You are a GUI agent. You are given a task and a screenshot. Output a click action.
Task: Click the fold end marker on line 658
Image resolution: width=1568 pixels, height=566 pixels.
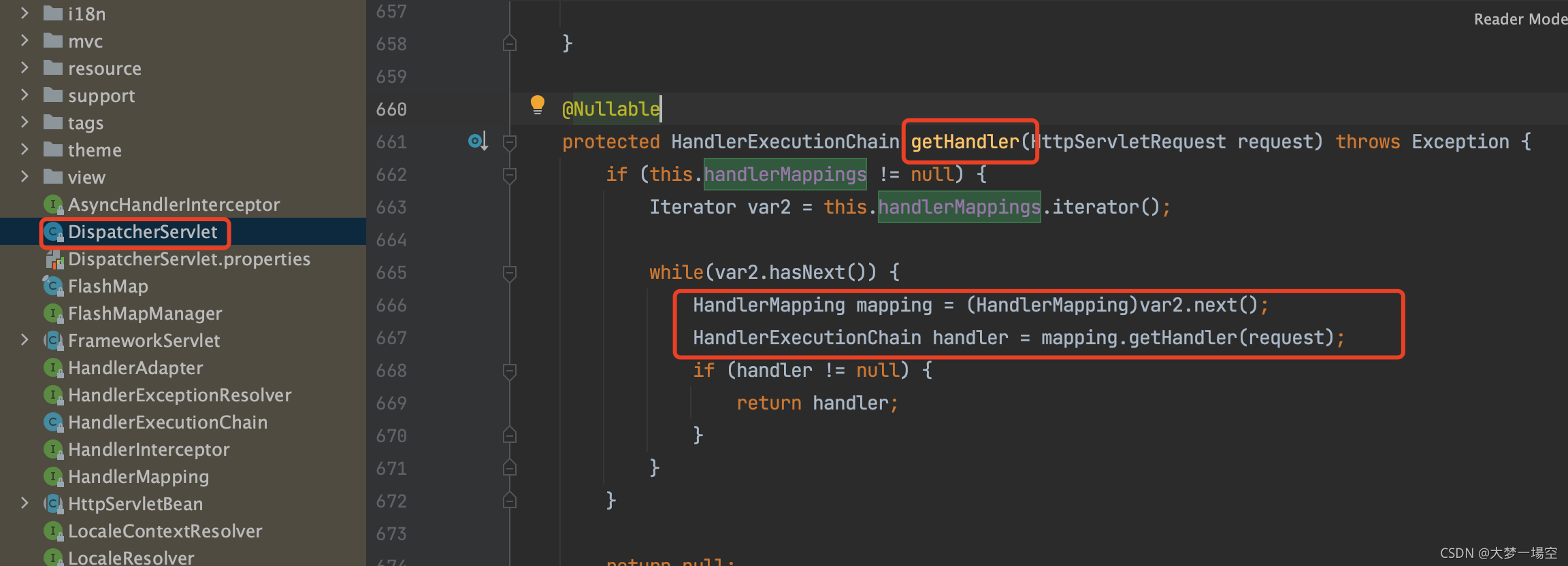click(x=509, y=43)
